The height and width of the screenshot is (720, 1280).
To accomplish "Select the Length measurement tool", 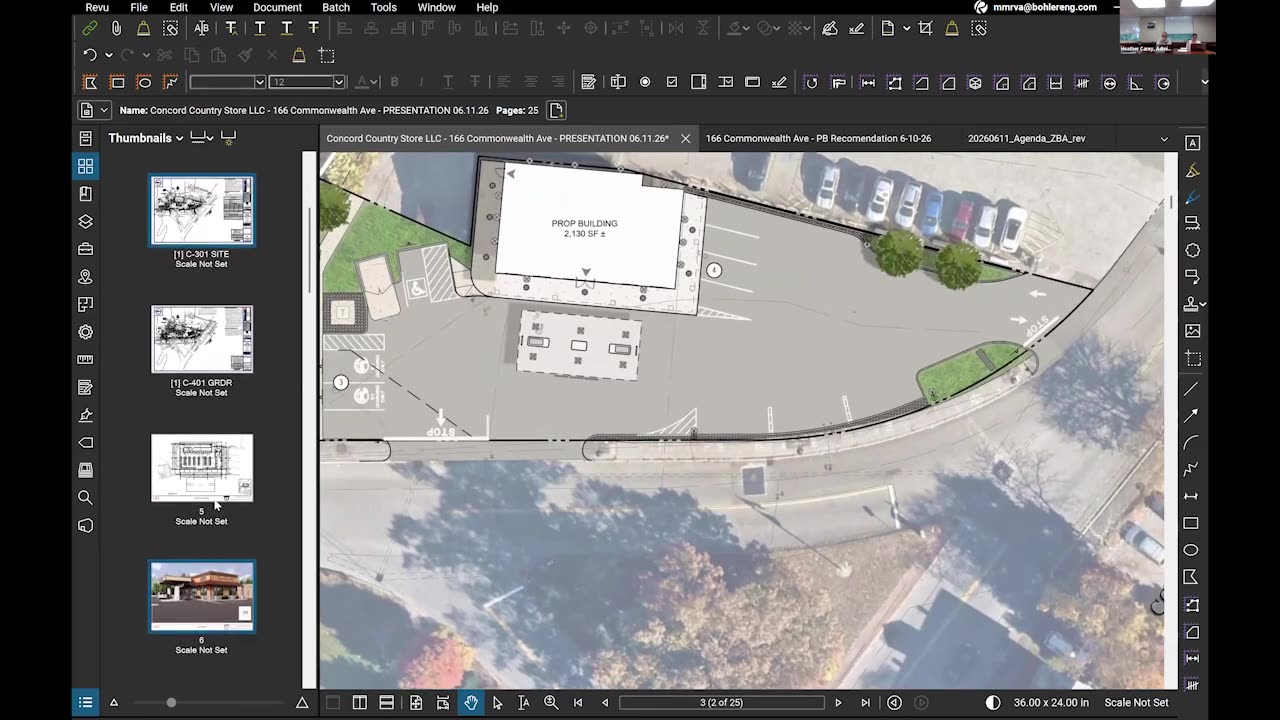I will (x=867, y=82).
